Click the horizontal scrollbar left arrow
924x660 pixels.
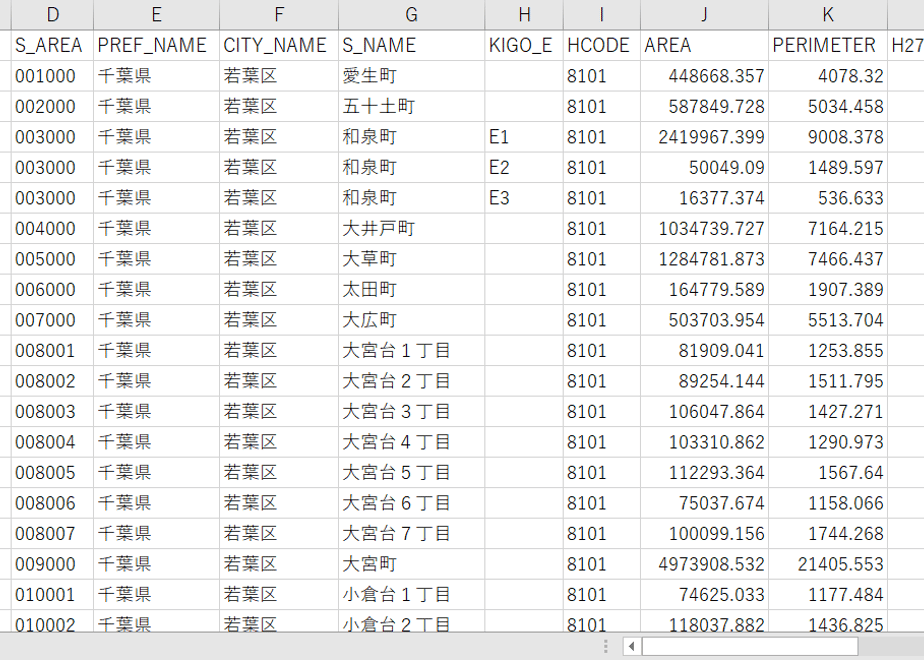pyautogui.click(x=632, y=646)
